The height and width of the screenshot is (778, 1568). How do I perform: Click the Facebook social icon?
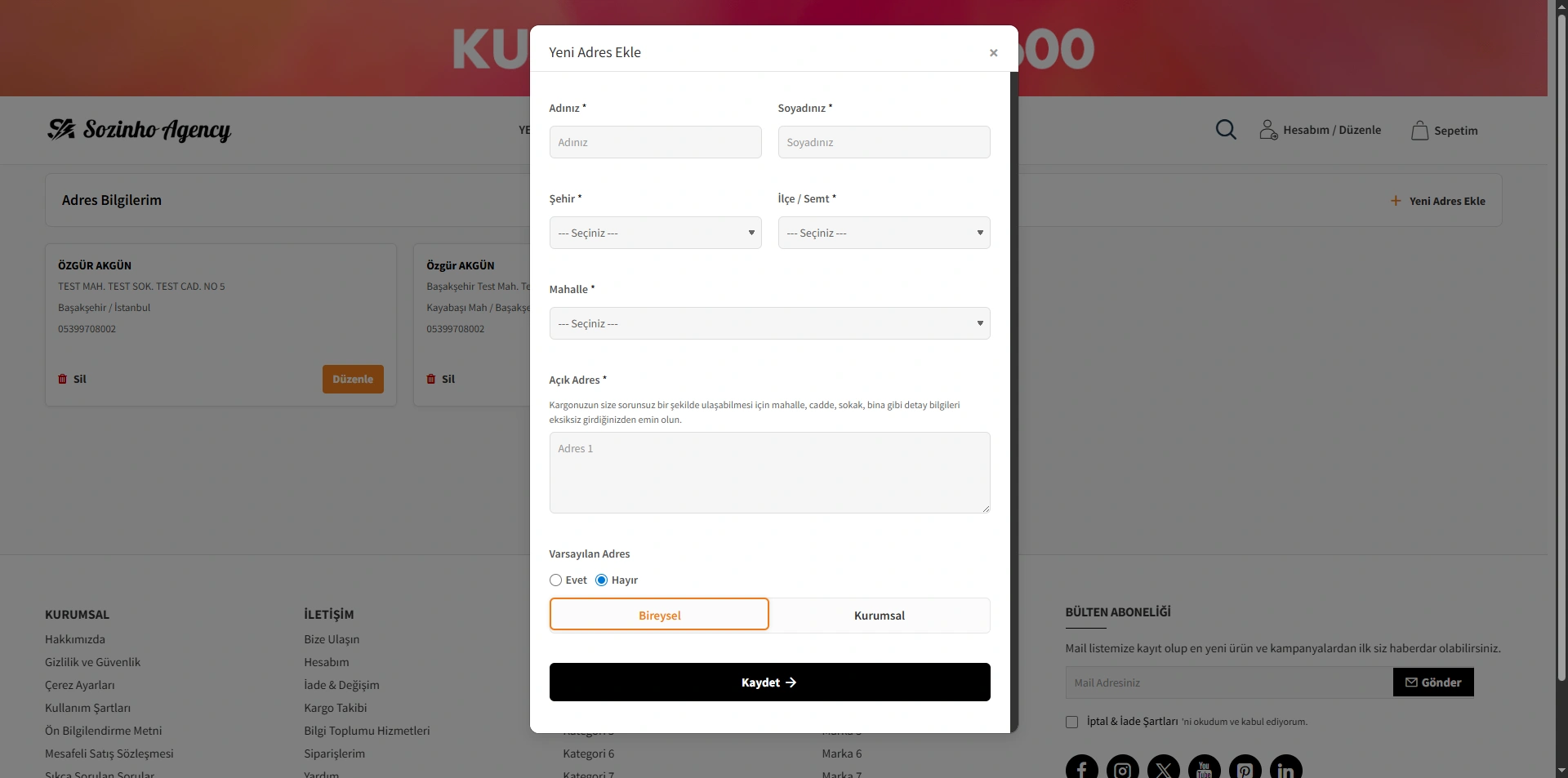(1081, 768)
